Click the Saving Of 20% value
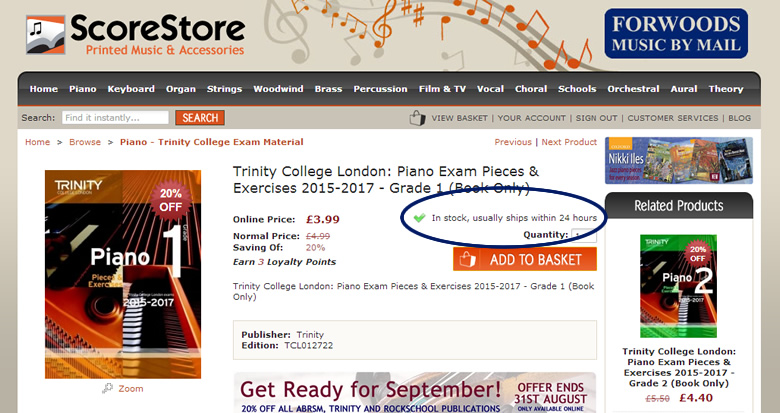Viewport: 780px width, 413px height. pyautogui.click(x=315, y=247)
